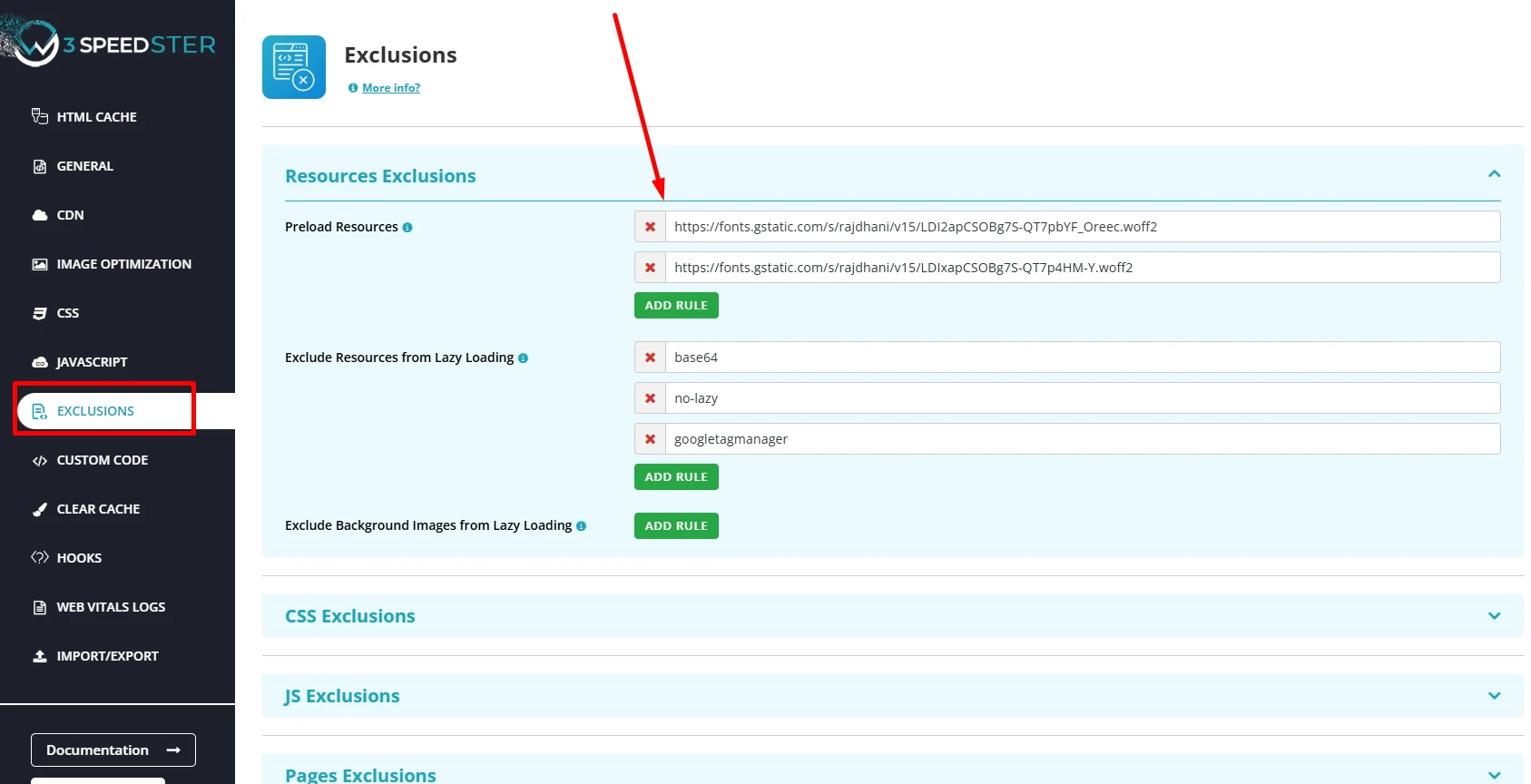1531x784 pixels.
Task: Remove the no-lazy exclusion rule
Action: (x=650, y=398)
